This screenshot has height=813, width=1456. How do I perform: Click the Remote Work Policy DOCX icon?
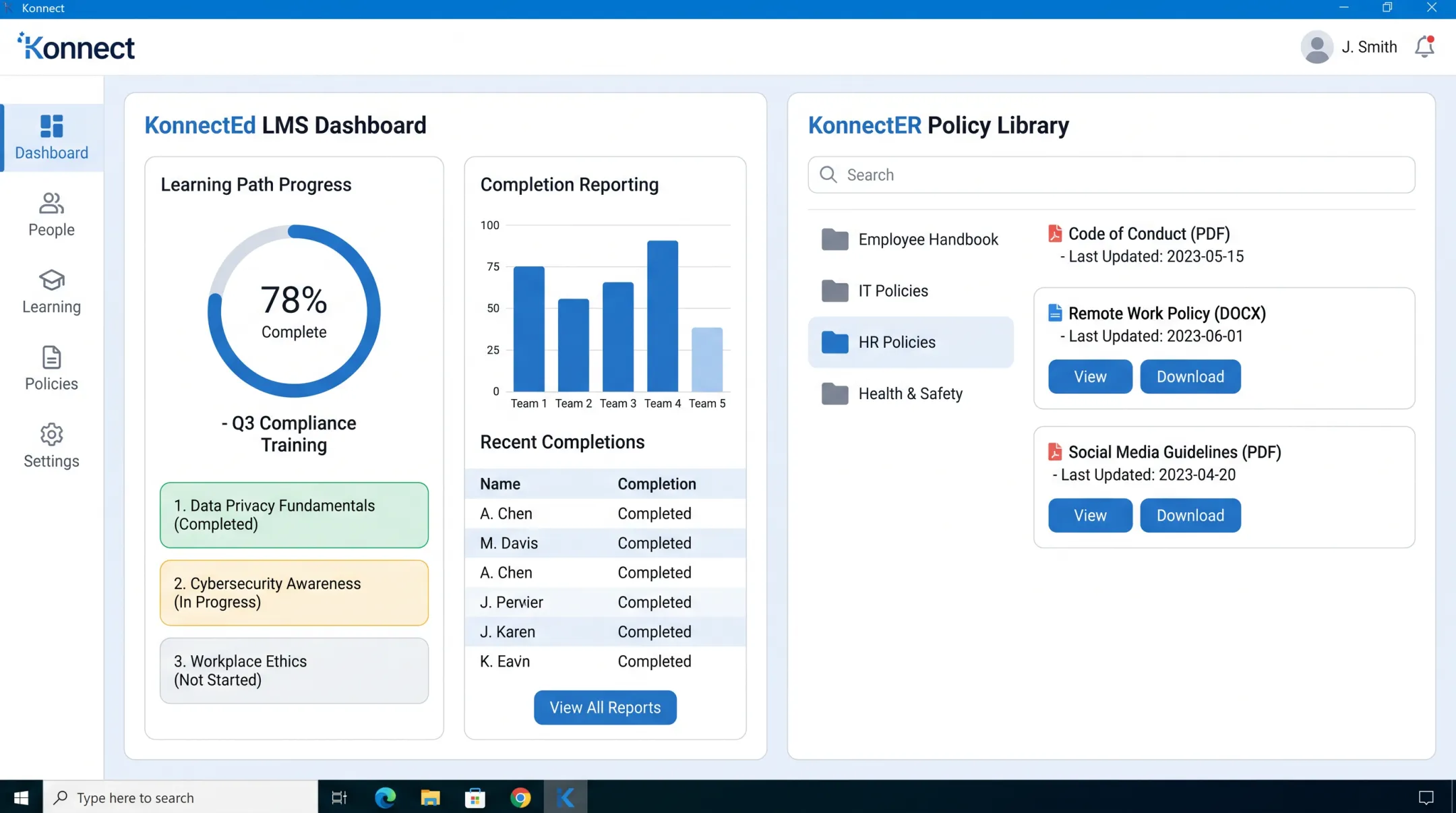pyautogui.click(x=1055, y=313)
